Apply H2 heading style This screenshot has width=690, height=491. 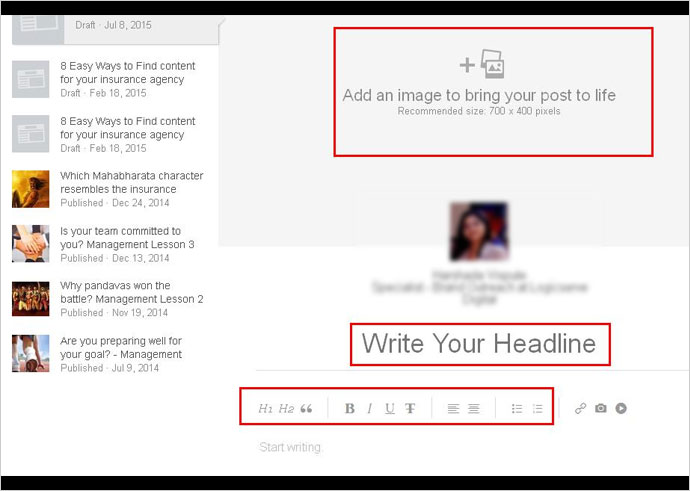(x=286, y=409)
